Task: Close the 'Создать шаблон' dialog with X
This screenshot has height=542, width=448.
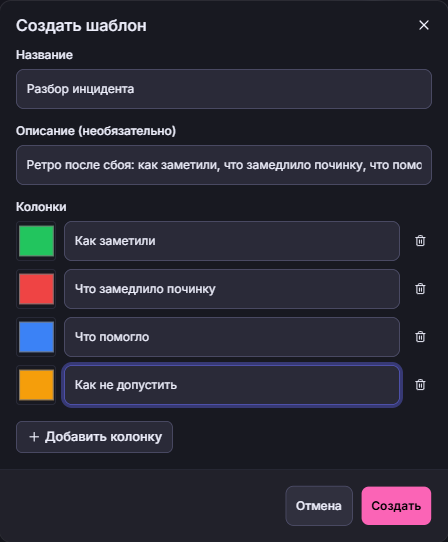Action: pyautogui.click(x=424, y=25)
